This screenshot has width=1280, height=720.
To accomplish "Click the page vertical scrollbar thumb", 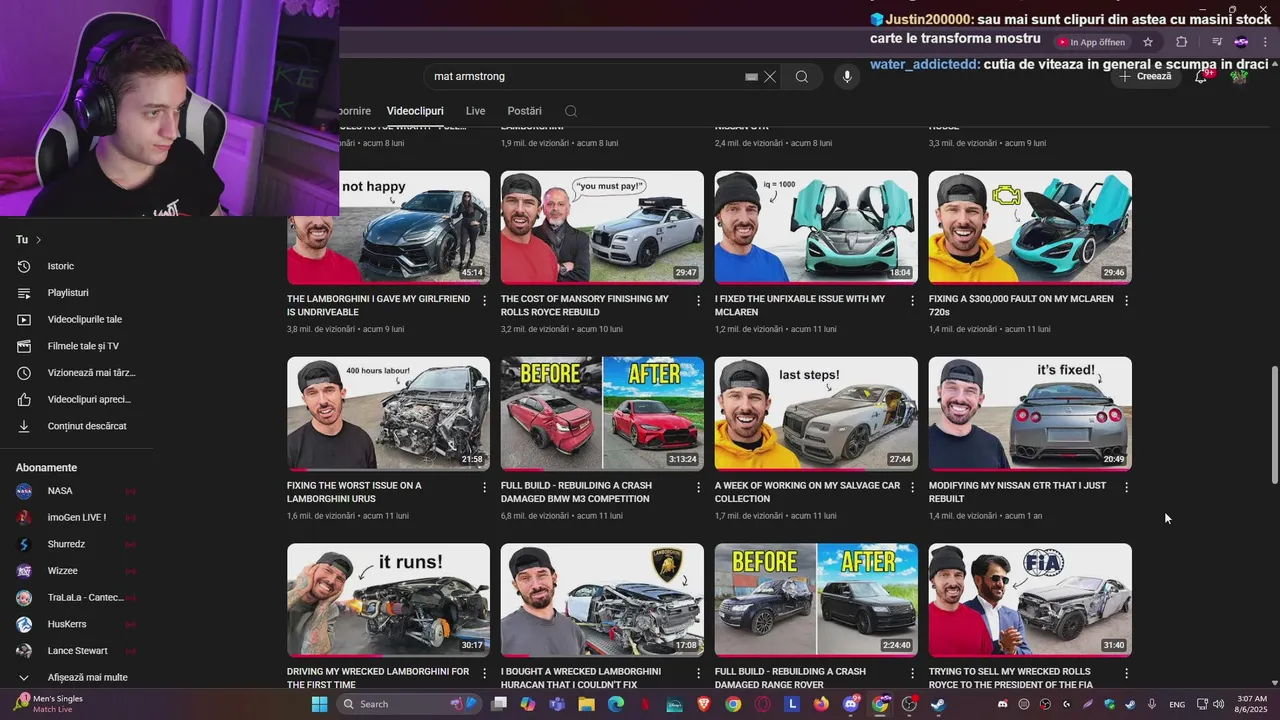I will 1273,427.
